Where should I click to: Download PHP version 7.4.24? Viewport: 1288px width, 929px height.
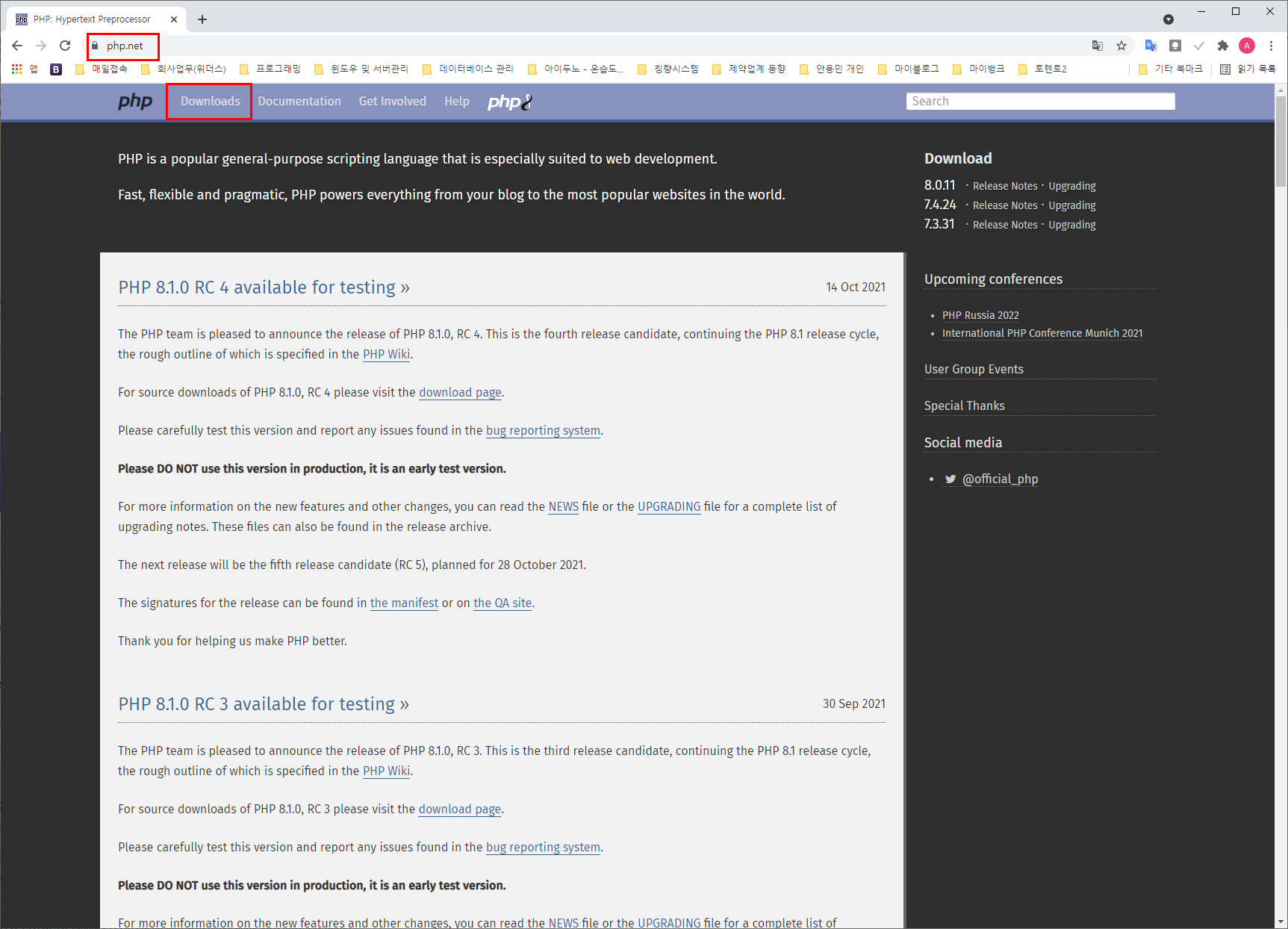(x=940, y=205)
